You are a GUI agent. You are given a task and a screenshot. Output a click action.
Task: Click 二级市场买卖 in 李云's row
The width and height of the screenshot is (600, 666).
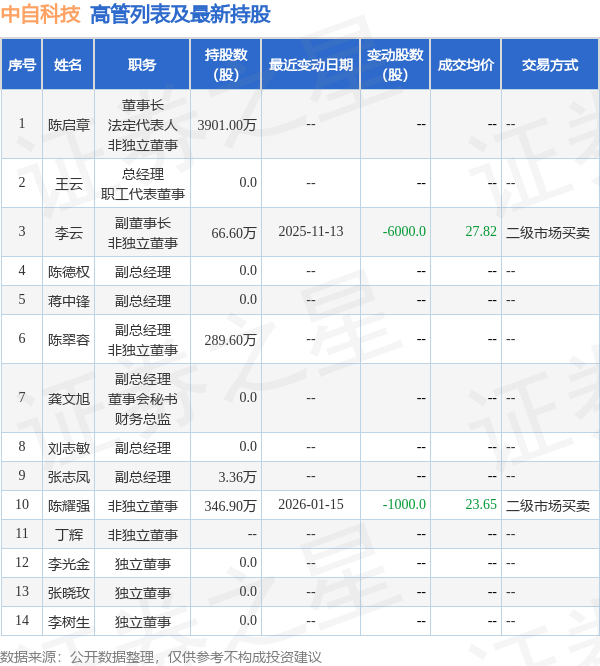(x=548, y=232)
